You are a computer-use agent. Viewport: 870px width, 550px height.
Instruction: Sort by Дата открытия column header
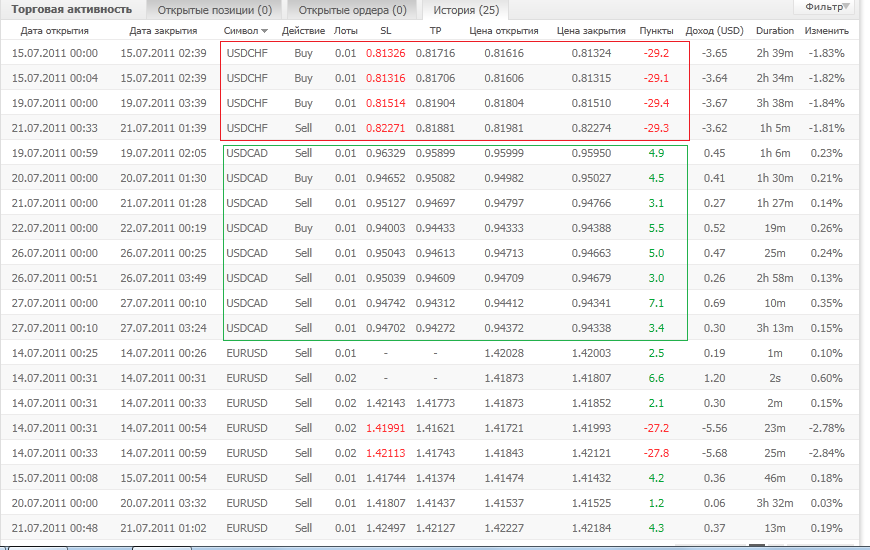click(54, 31)
